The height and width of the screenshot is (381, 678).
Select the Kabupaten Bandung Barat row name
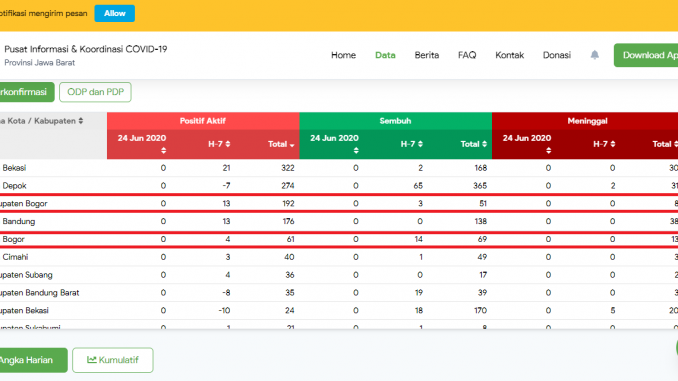pos(39,293)
